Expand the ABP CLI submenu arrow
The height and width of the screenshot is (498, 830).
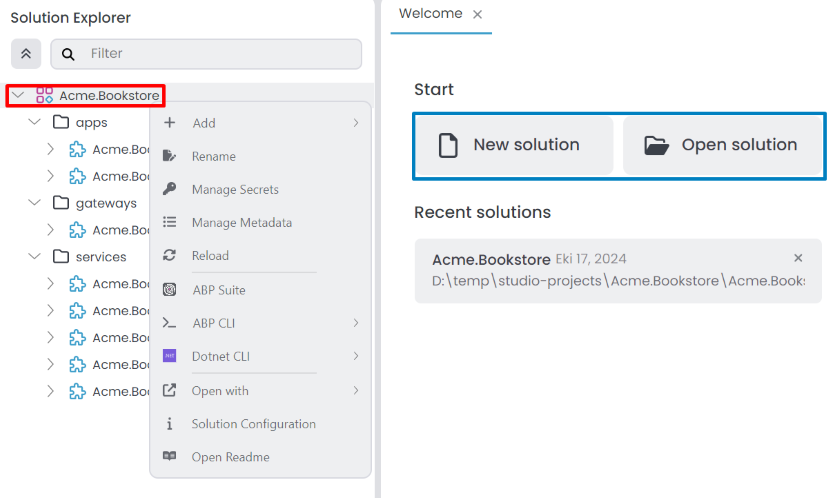[355, 323]
